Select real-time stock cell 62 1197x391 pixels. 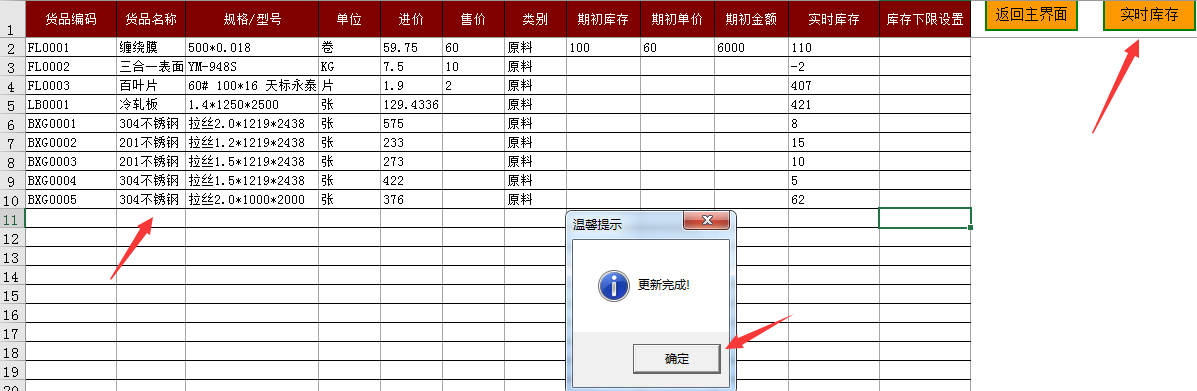834,199
